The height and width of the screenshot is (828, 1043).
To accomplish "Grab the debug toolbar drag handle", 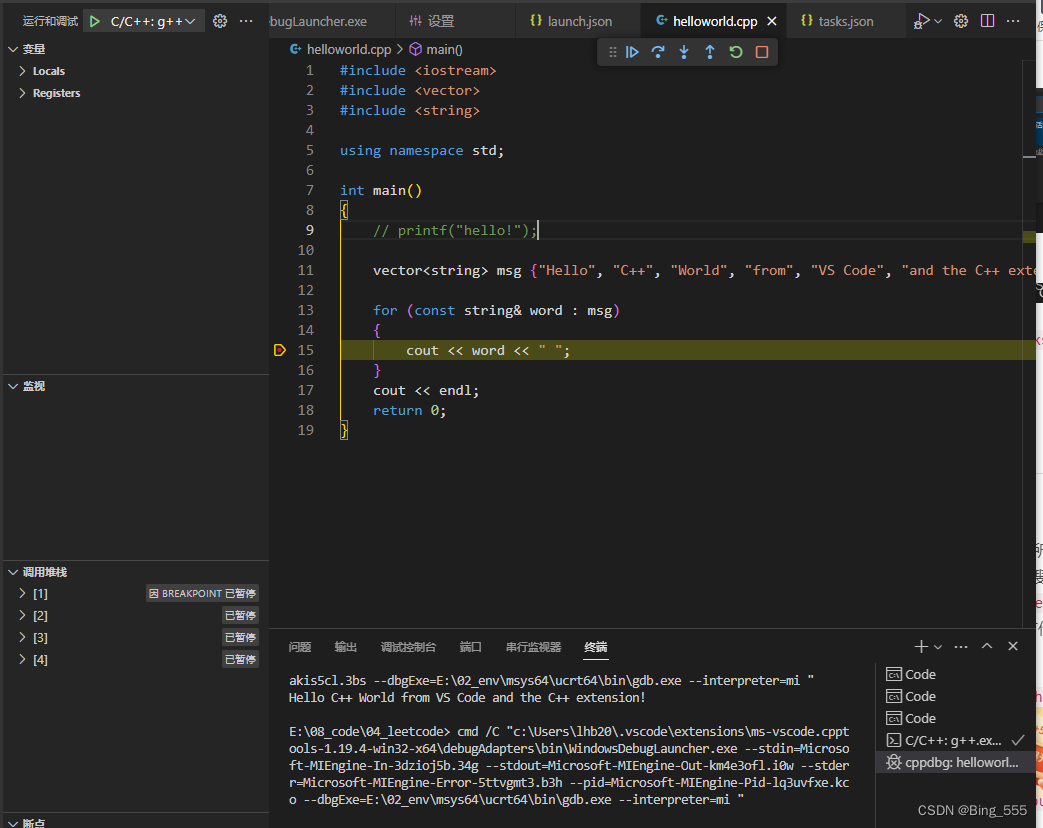I will click(613, 52).
